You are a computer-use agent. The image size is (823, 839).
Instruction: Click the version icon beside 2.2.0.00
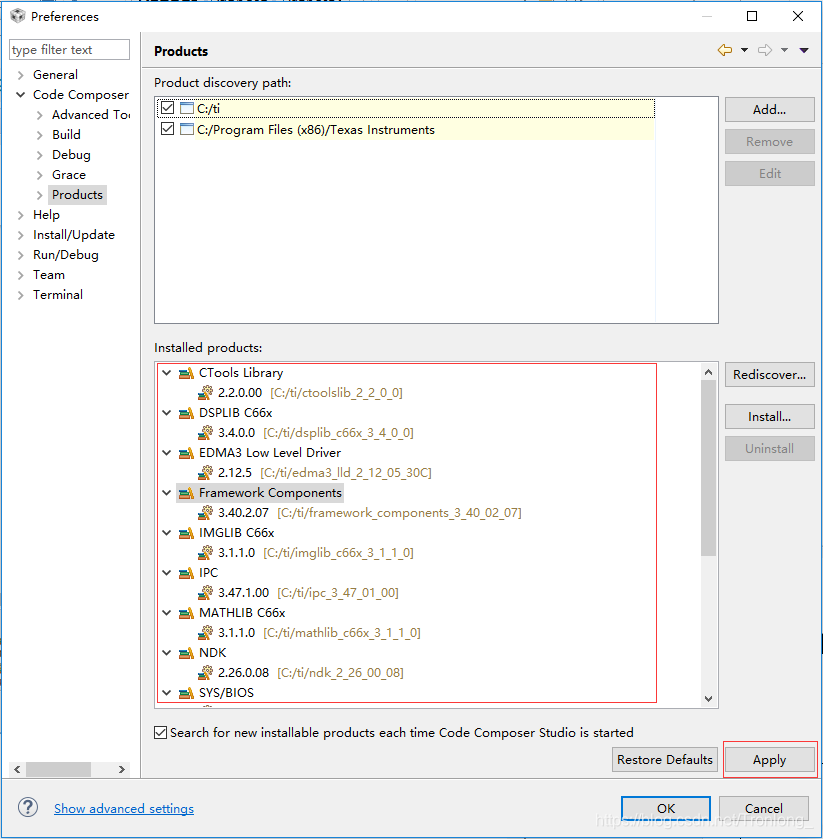coord(205,393)
